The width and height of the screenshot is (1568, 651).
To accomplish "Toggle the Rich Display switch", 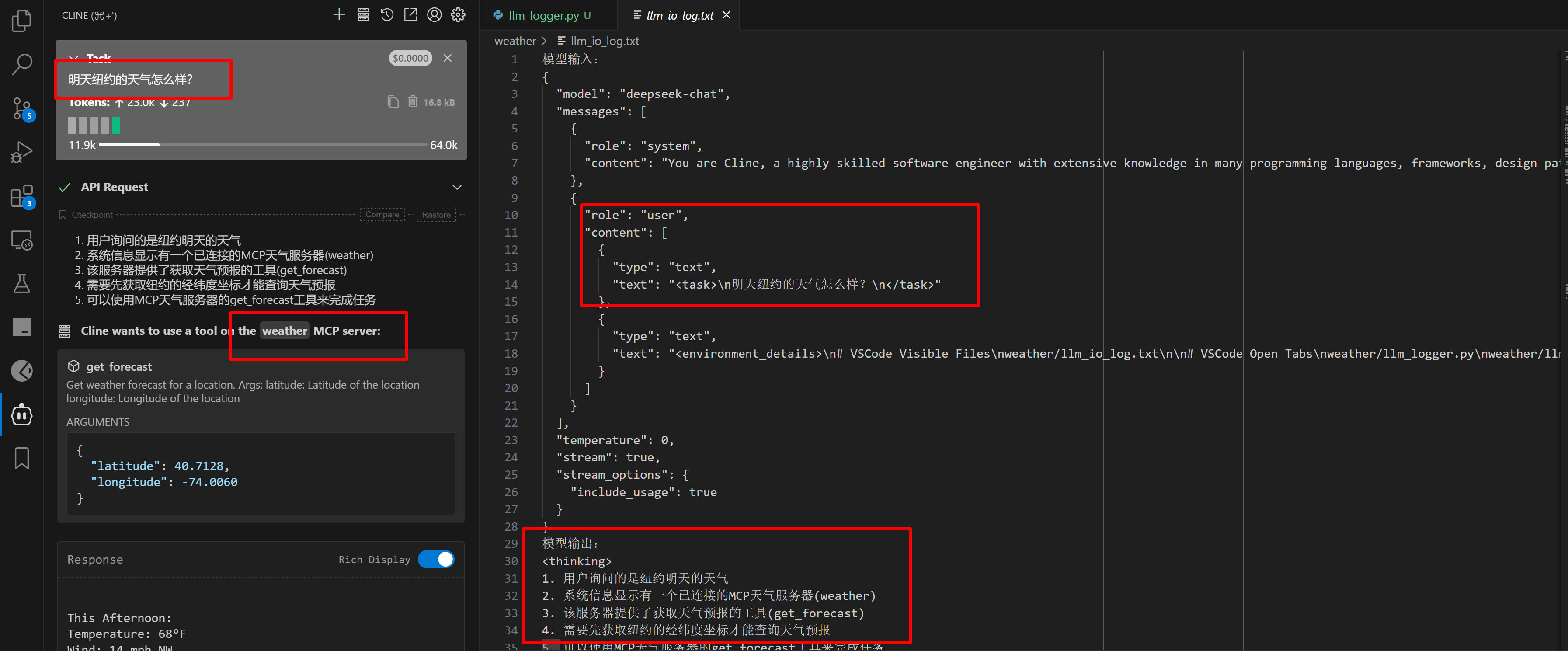I will (436, 559).
